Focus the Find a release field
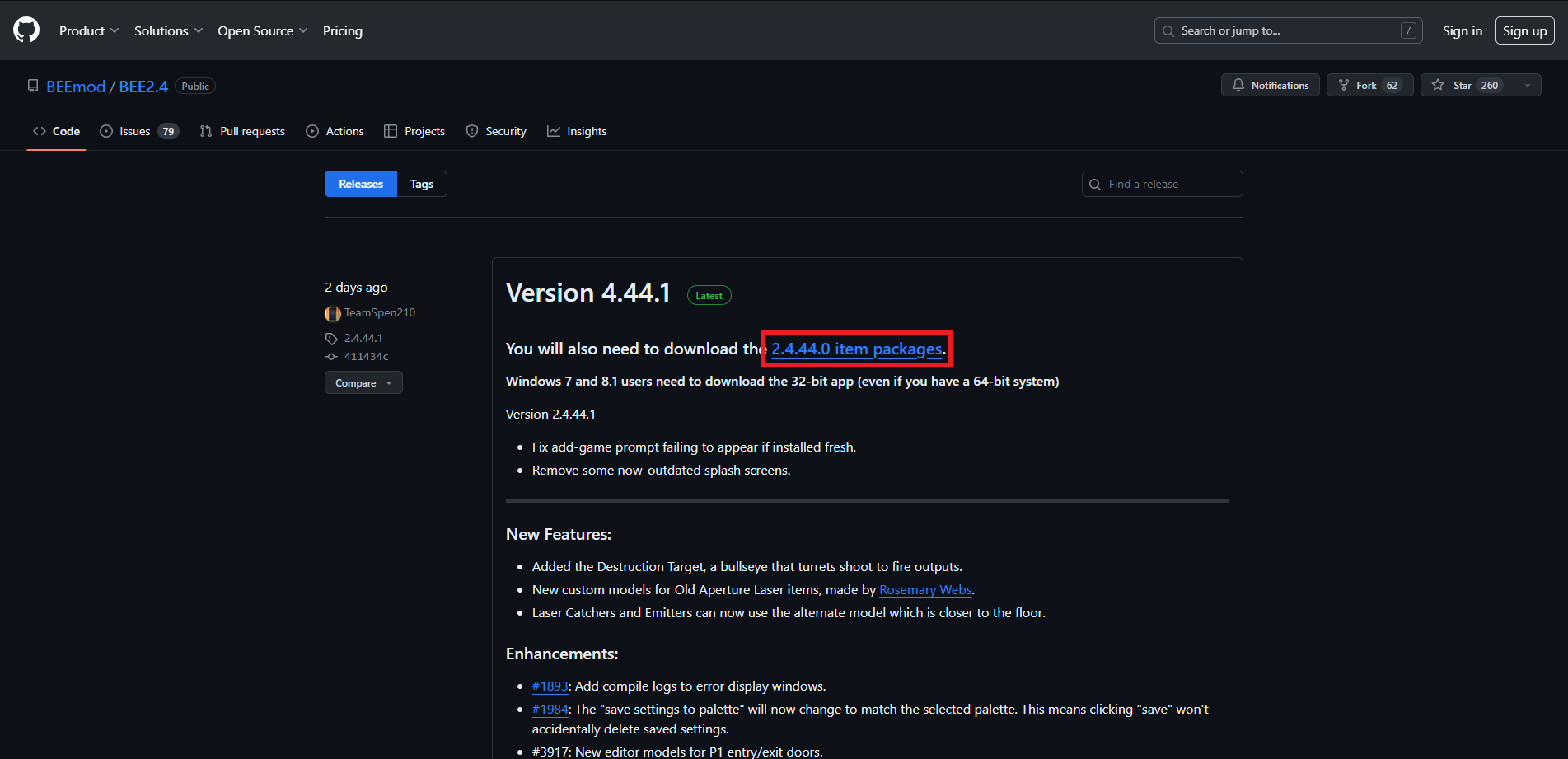The width and height of the screenshot is (1568, 759). tap(1163, 184)
